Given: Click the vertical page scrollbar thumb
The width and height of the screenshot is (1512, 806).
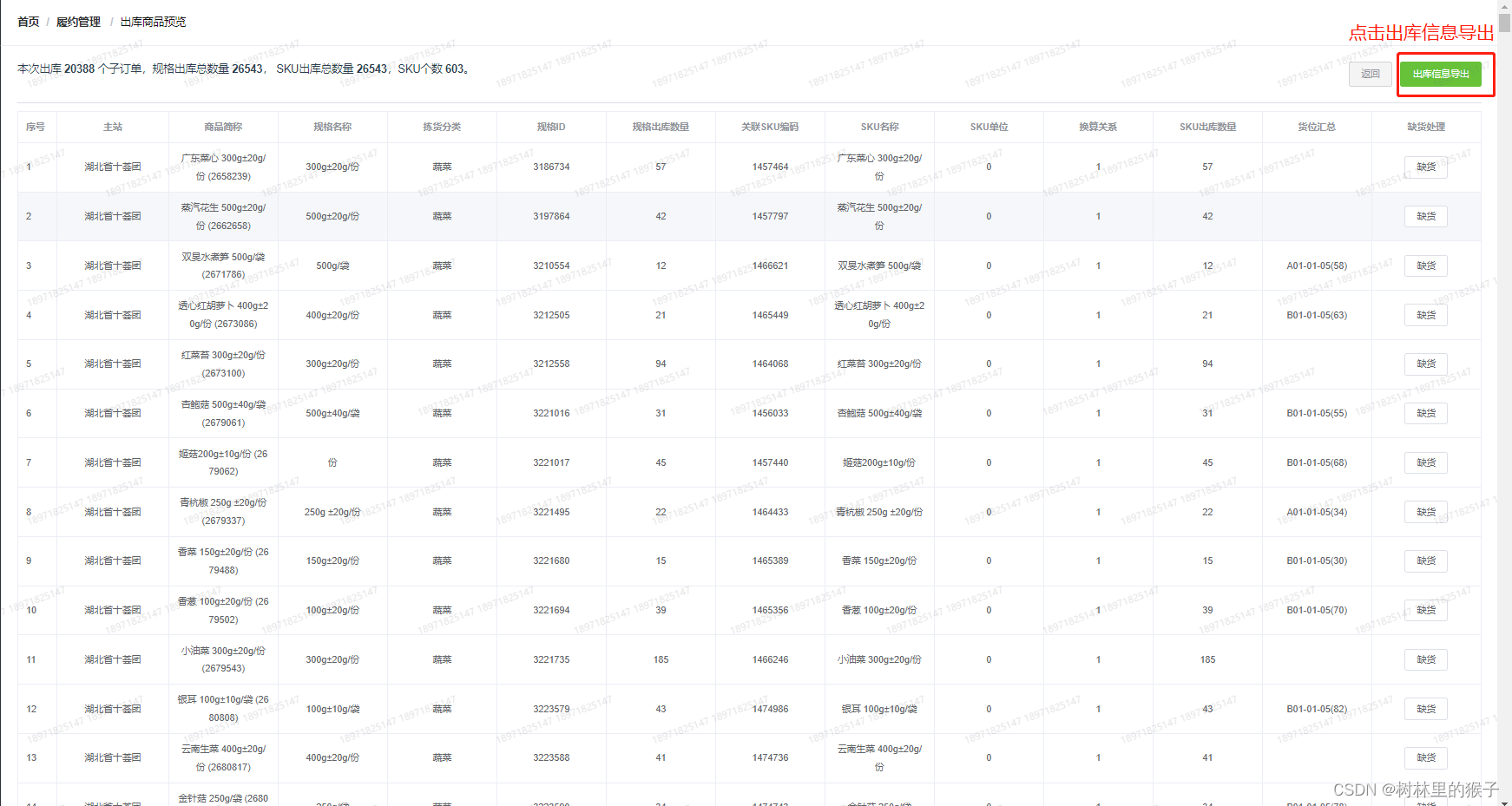Looking at the screenshot, I should (x=1504, y=23).
